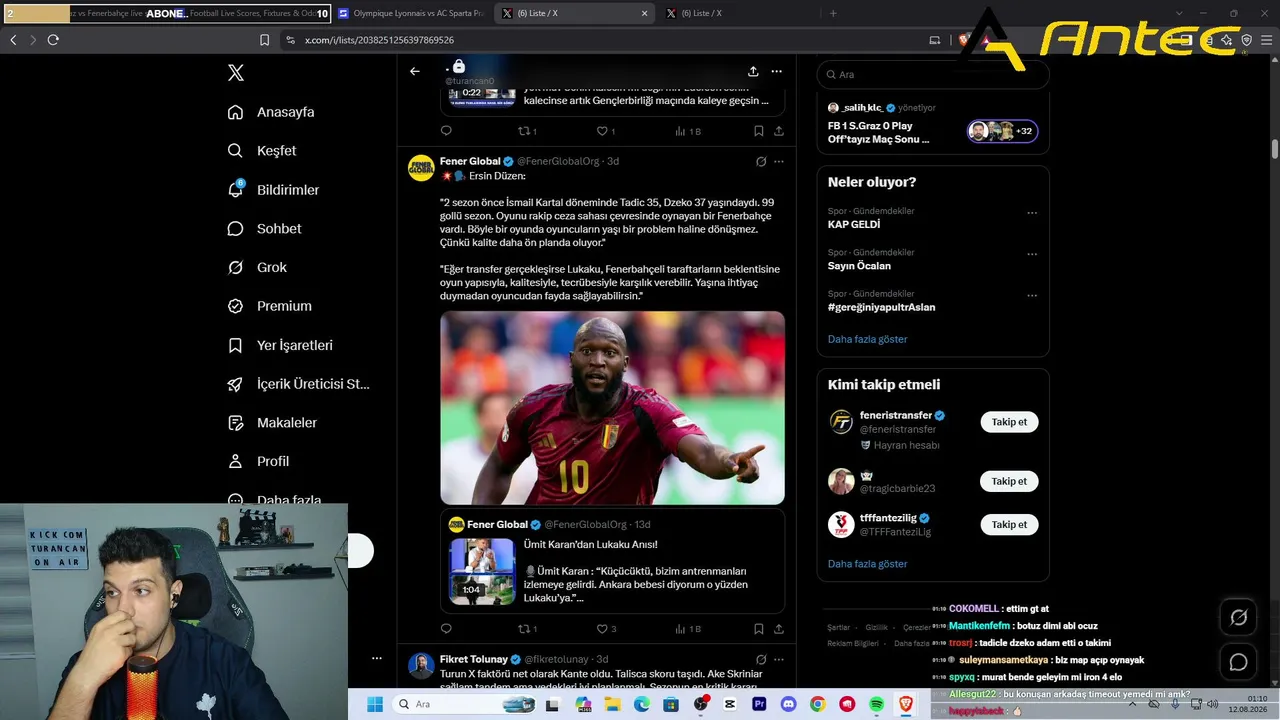Click the X logo in the sidebar

pyautogui.click(x=236, y=73)
